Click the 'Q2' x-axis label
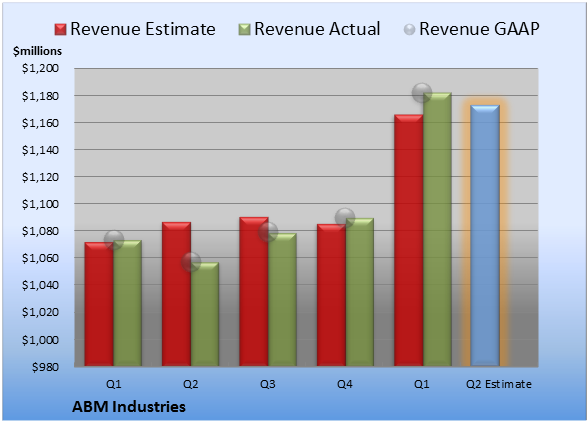This screenshot has height=422, width=588. click(191, 384)
